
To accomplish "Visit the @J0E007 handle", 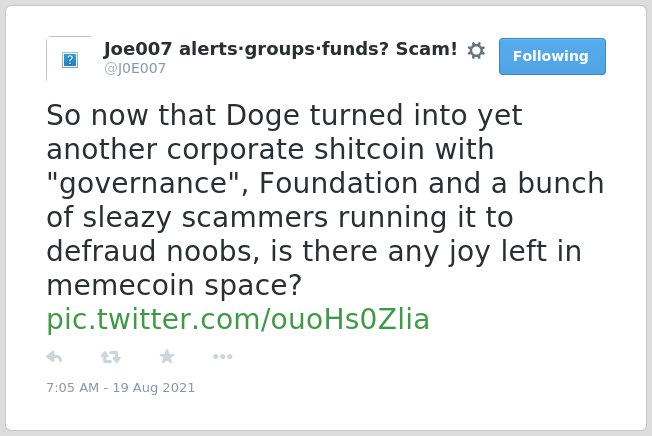I will coord(135,68).
